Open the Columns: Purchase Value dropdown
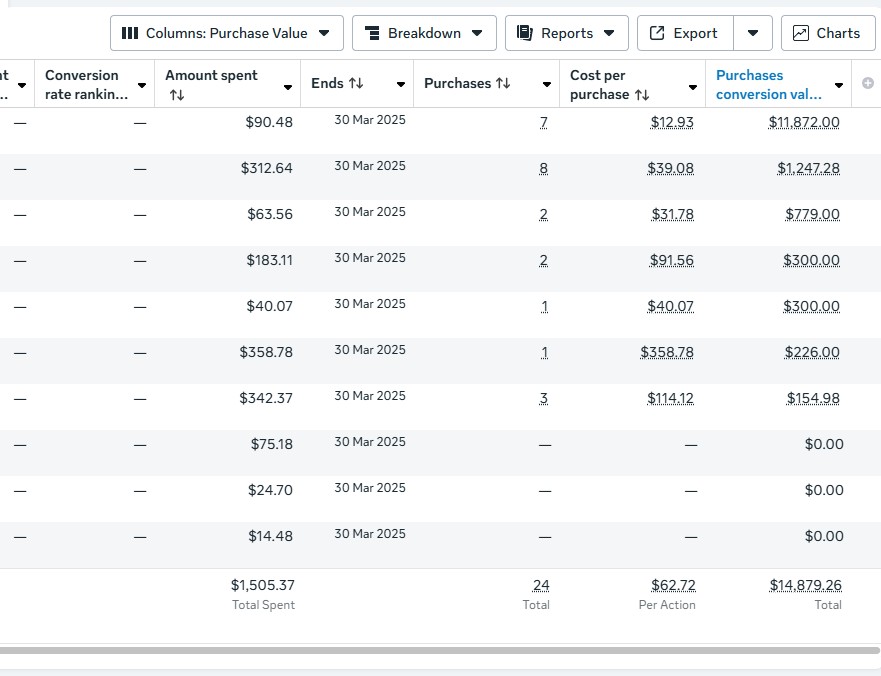This screenshot has width=881, height=676. click(x=226, y=33)
